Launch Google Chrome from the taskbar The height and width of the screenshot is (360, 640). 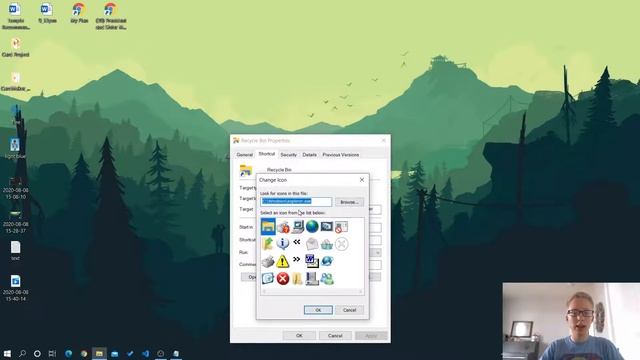84,353
